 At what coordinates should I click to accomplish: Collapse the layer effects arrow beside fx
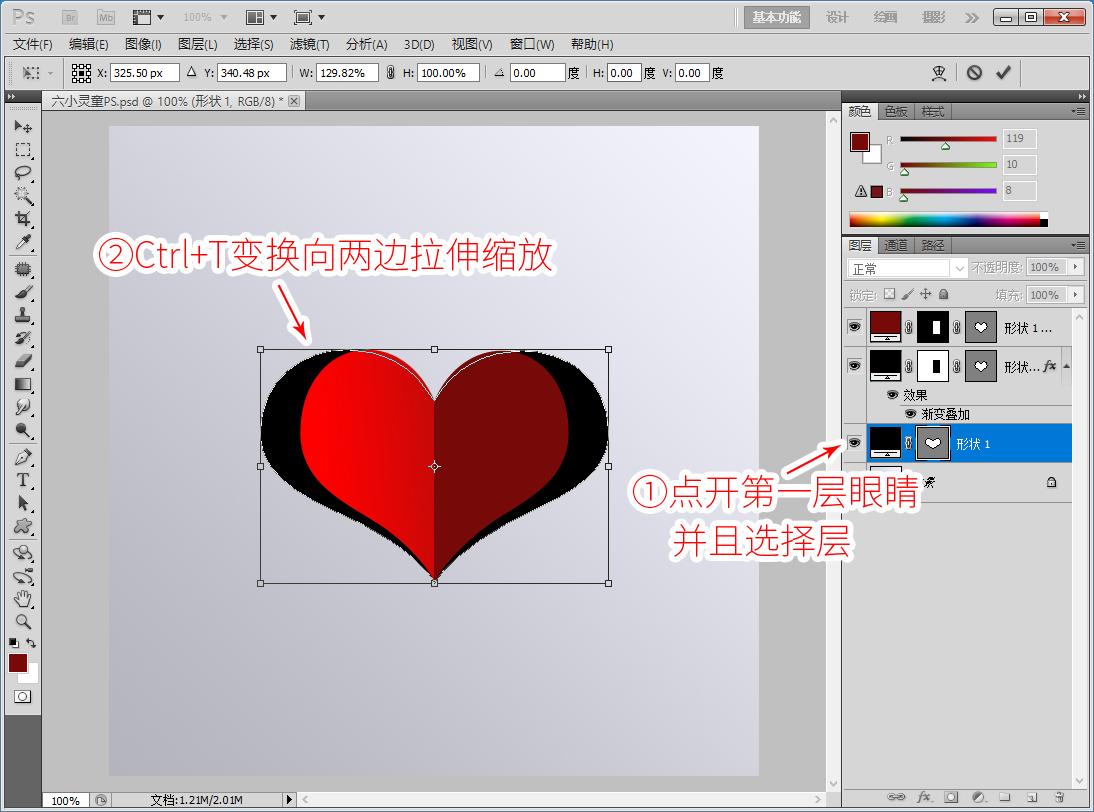[x=1066, y=366]
